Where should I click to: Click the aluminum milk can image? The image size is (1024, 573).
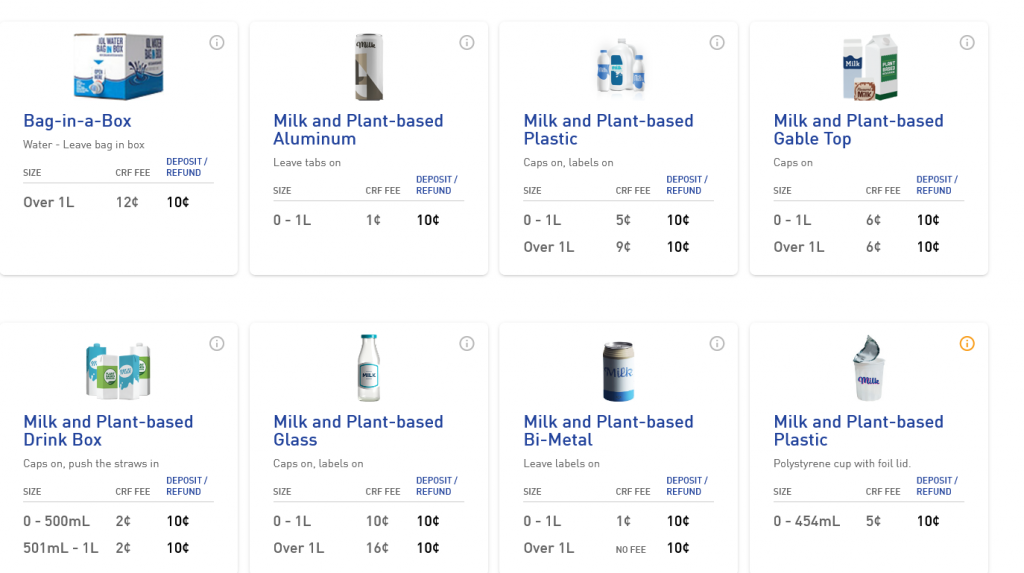[368, 67]
